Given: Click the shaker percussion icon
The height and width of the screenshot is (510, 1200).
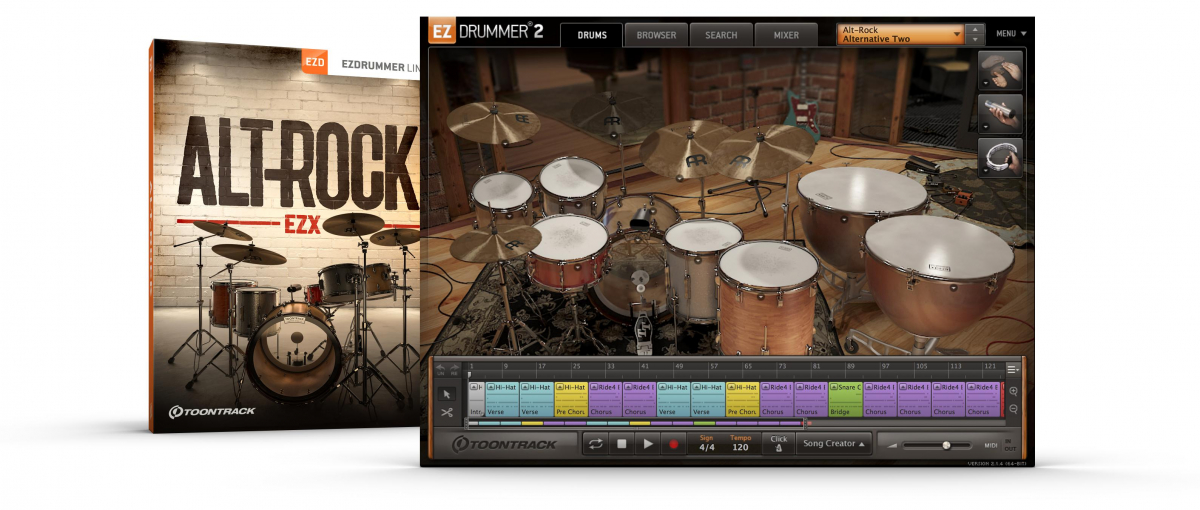Looking at the screenshot, I should [1001, 114].
